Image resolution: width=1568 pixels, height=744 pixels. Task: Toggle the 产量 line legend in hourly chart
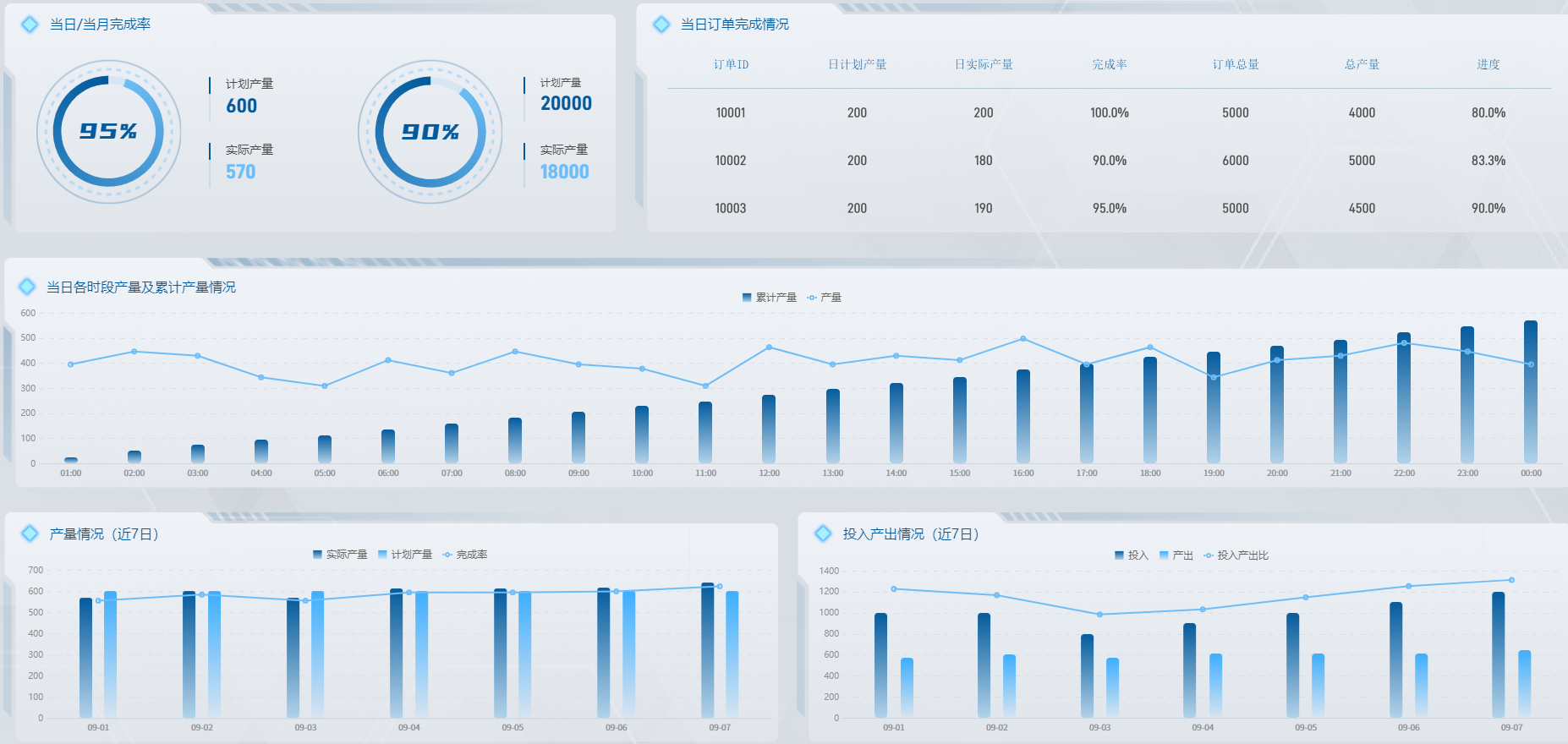[x=824, y=298]
